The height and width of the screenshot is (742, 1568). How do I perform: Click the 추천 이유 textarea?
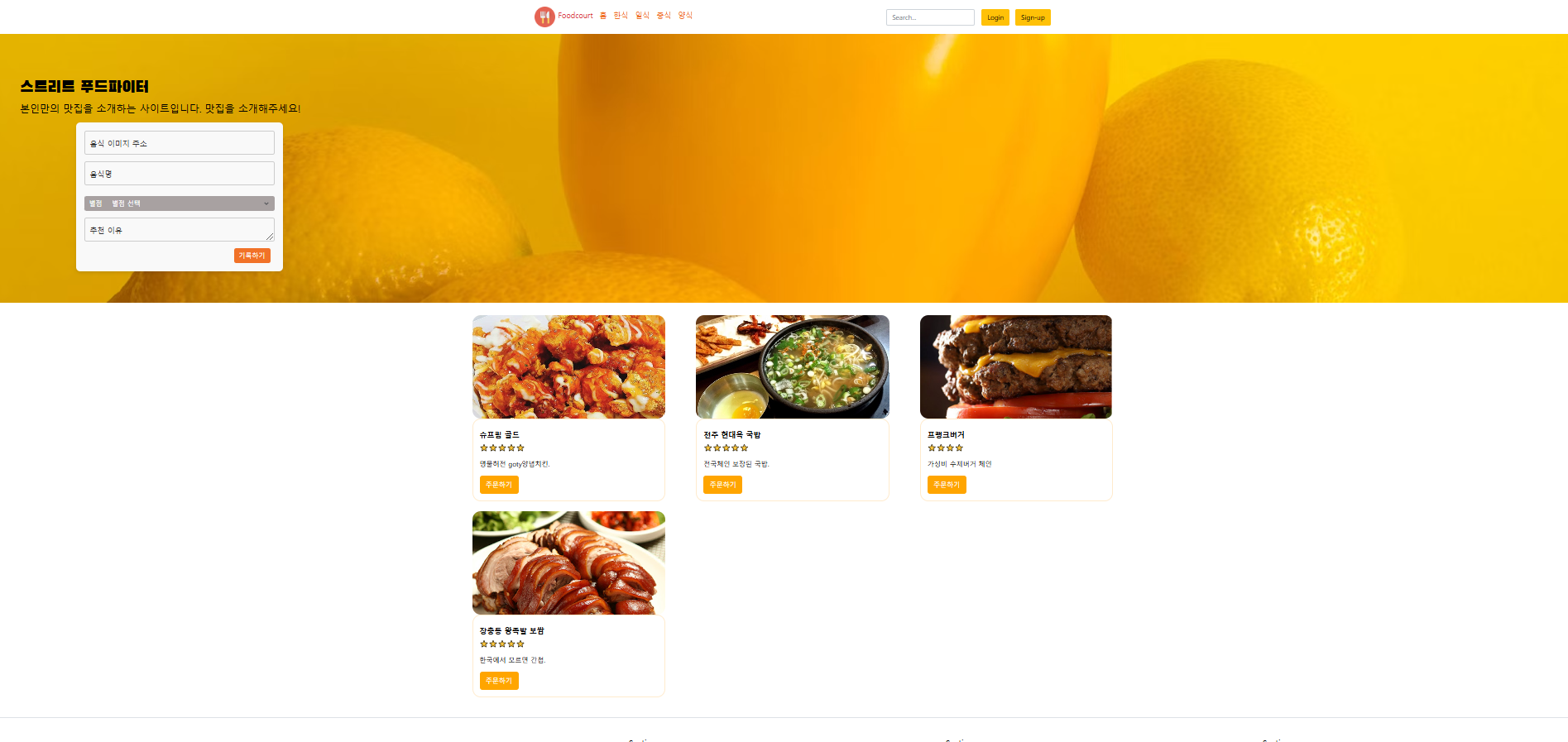(180, 230)
